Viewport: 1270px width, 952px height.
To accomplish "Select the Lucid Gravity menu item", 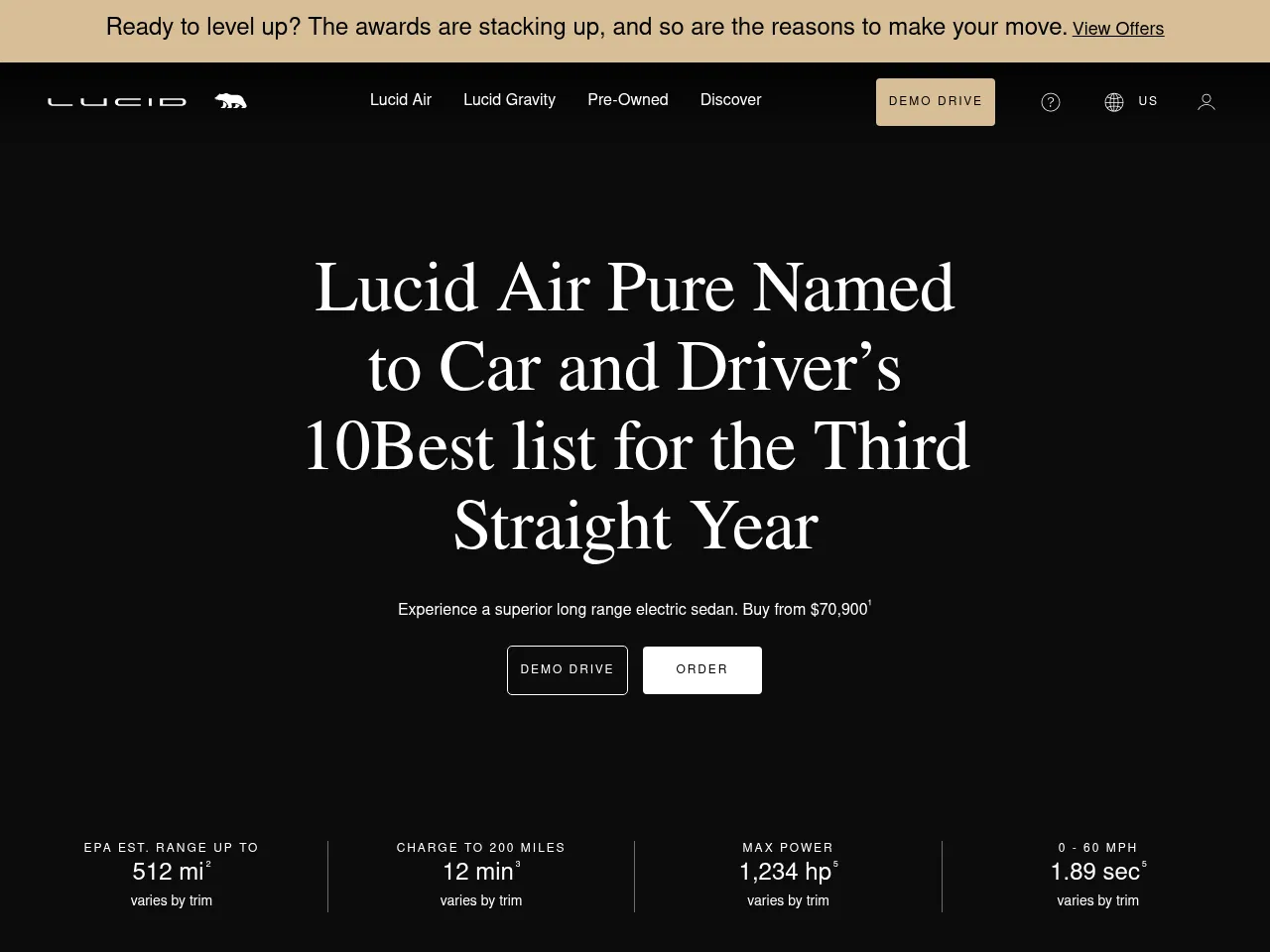I will [509, 100].
